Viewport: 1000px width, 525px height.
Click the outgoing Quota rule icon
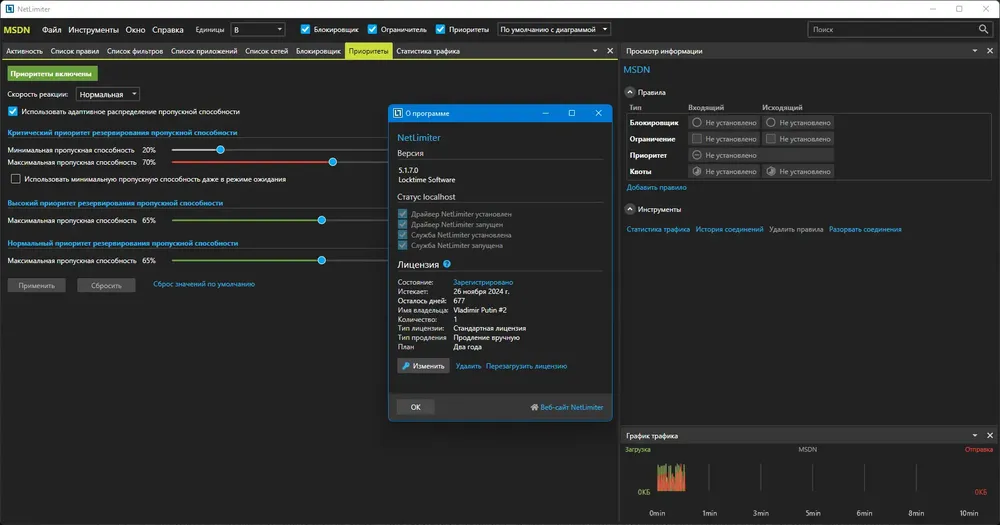pos(770,172)
